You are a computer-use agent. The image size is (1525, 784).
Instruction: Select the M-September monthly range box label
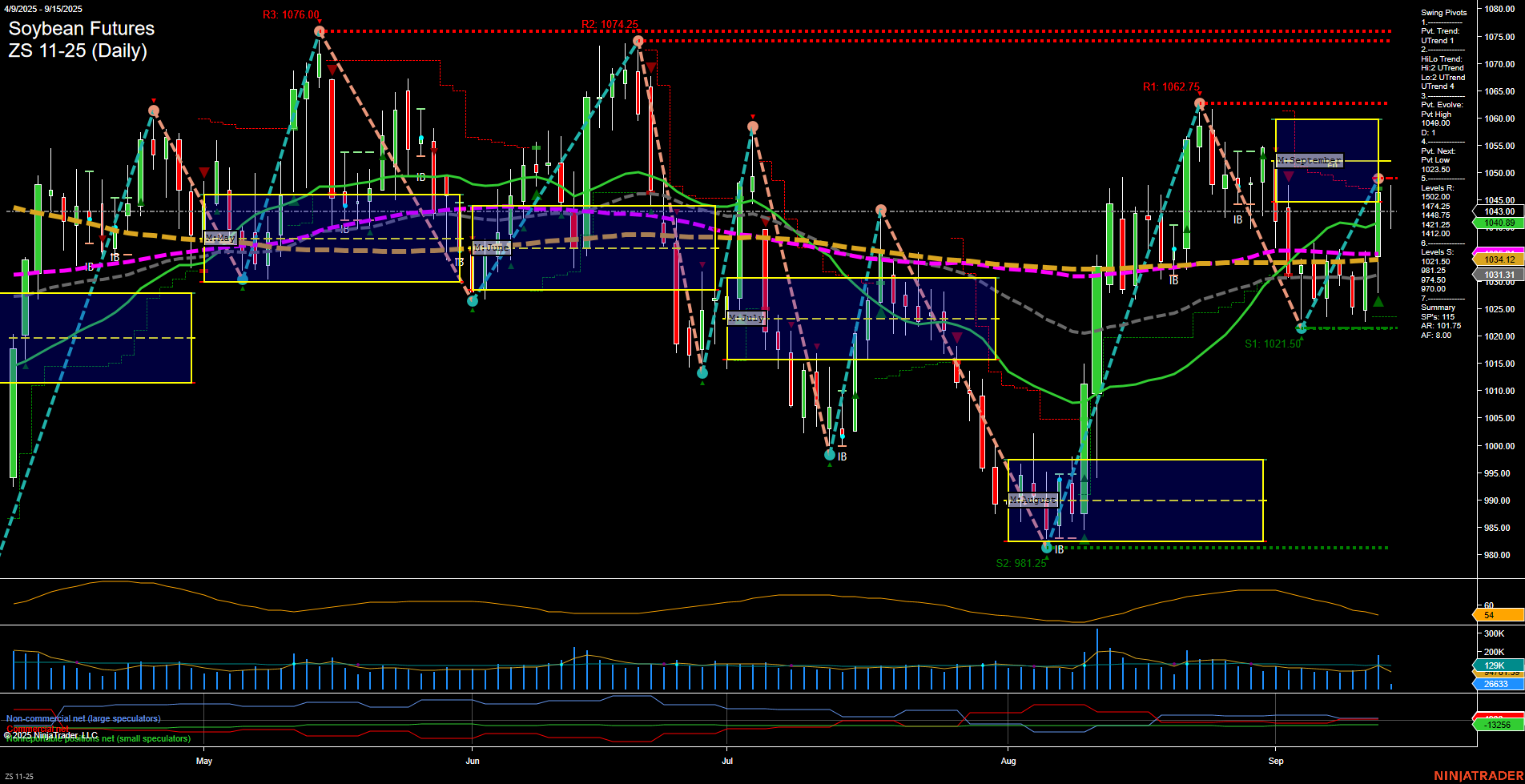click(1310, 161)
